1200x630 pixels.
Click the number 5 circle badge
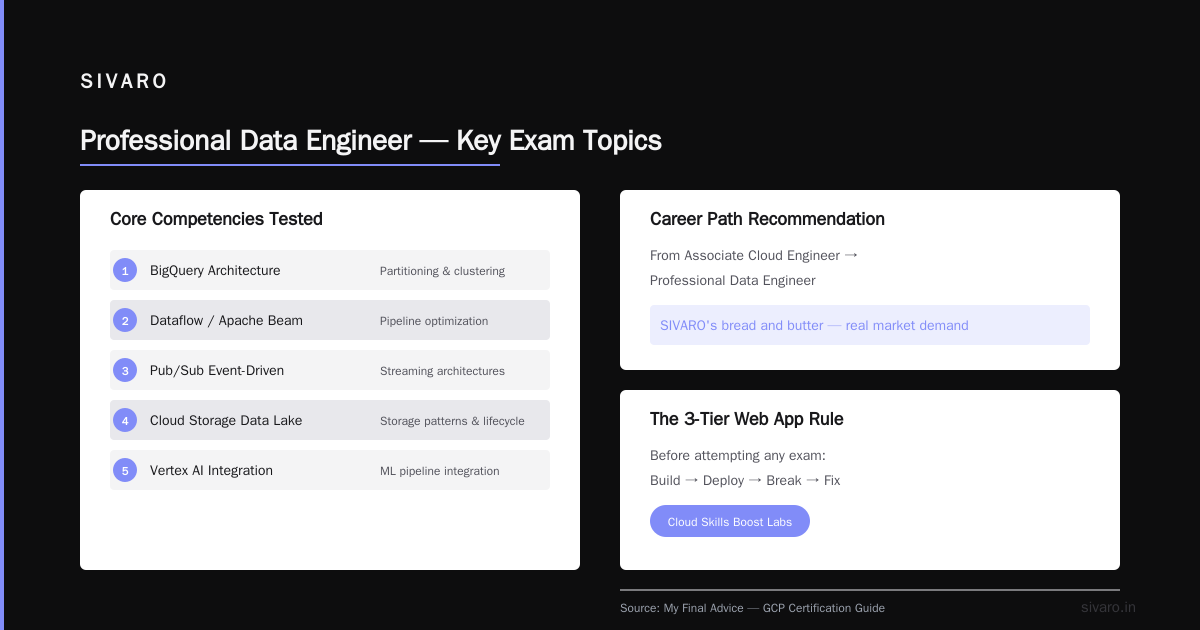[125, 470]
